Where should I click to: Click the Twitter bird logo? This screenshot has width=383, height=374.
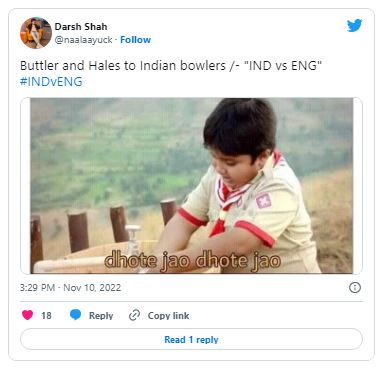click(354, 26)
